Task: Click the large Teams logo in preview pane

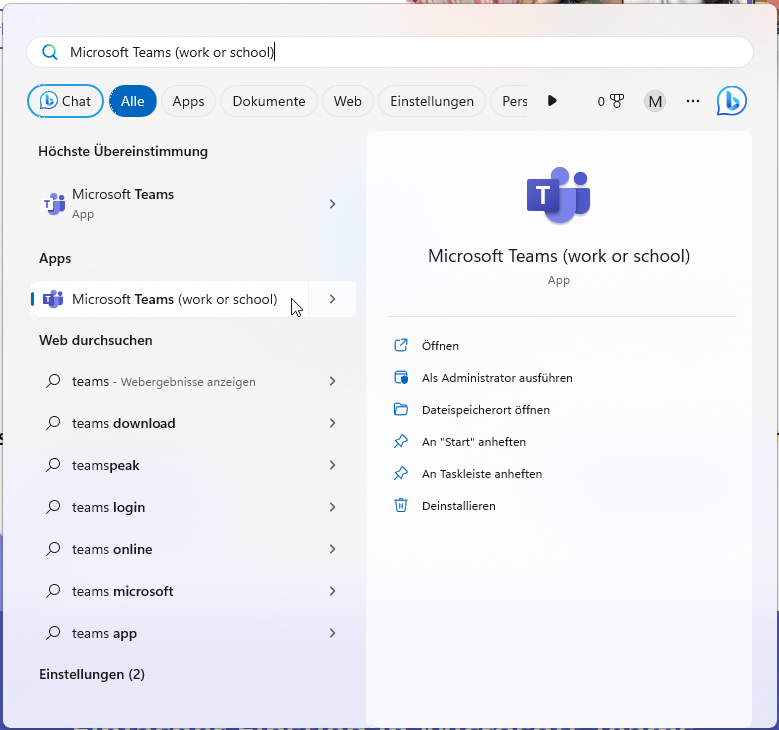Action: (558, 196)
